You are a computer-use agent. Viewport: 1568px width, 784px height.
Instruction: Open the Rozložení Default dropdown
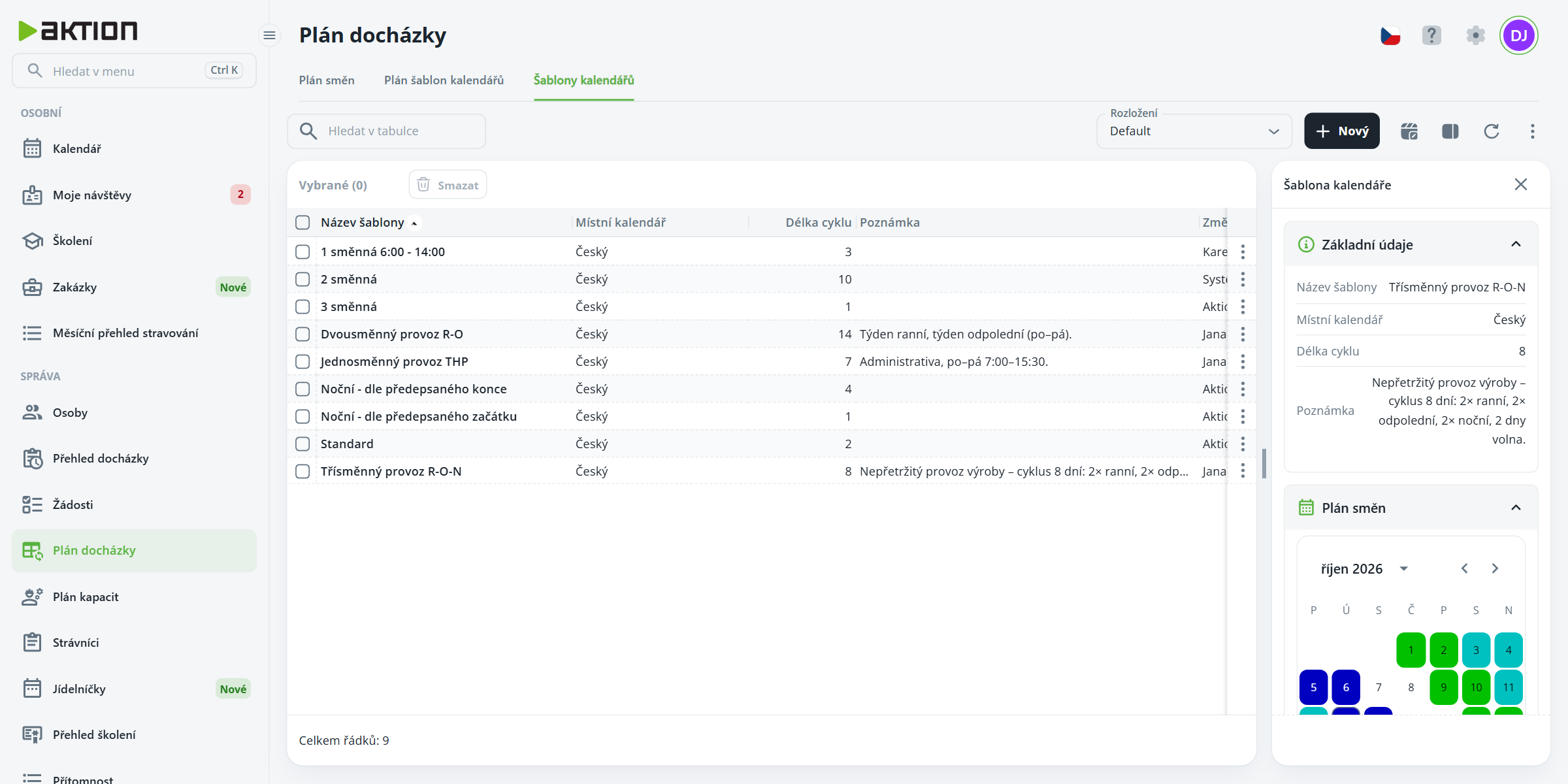1194,131
